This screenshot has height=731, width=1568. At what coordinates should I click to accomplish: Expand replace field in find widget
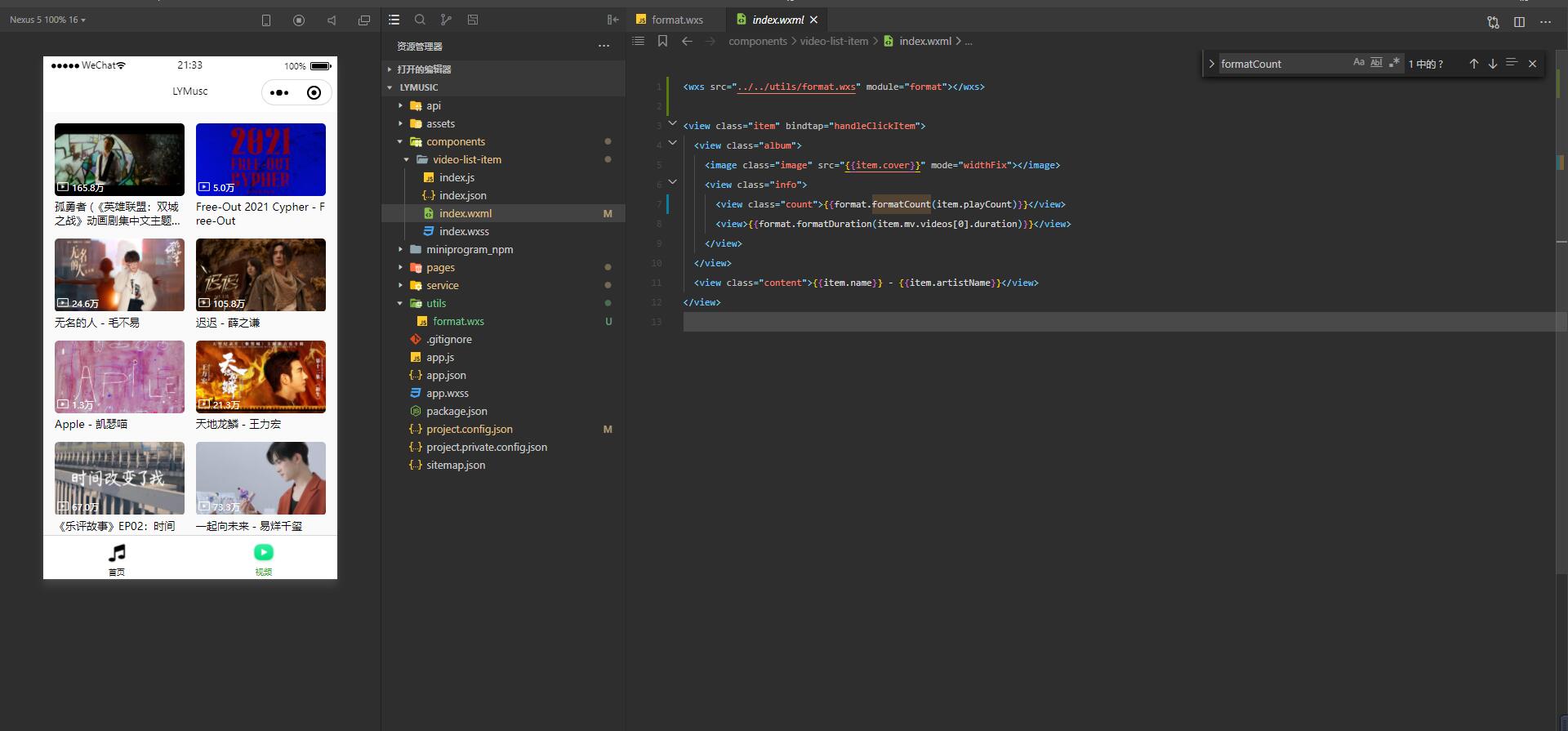click(x=1211, y=64)
